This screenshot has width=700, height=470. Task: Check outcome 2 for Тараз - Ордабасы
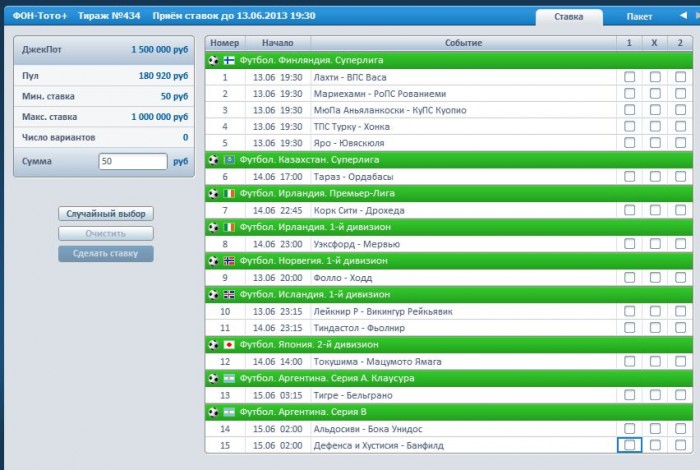(680, 177)
